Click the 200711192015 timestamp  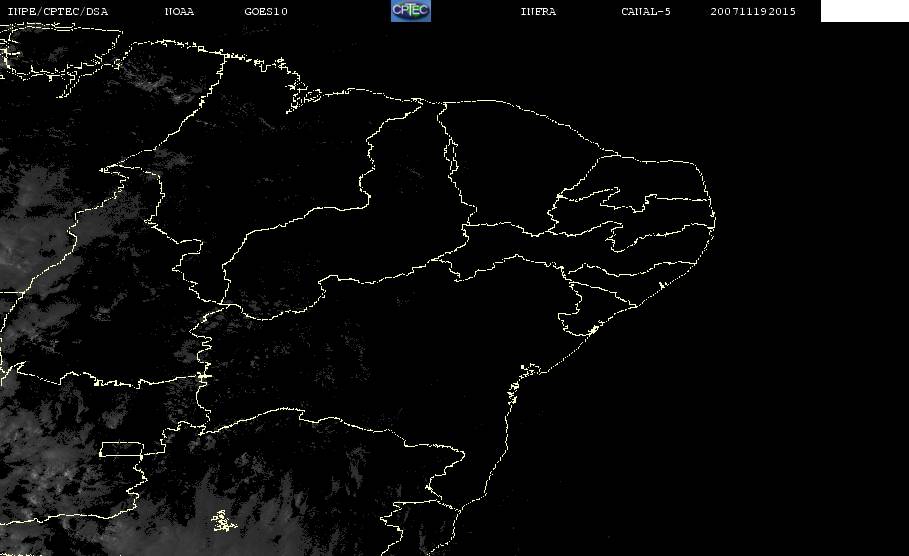753,11
